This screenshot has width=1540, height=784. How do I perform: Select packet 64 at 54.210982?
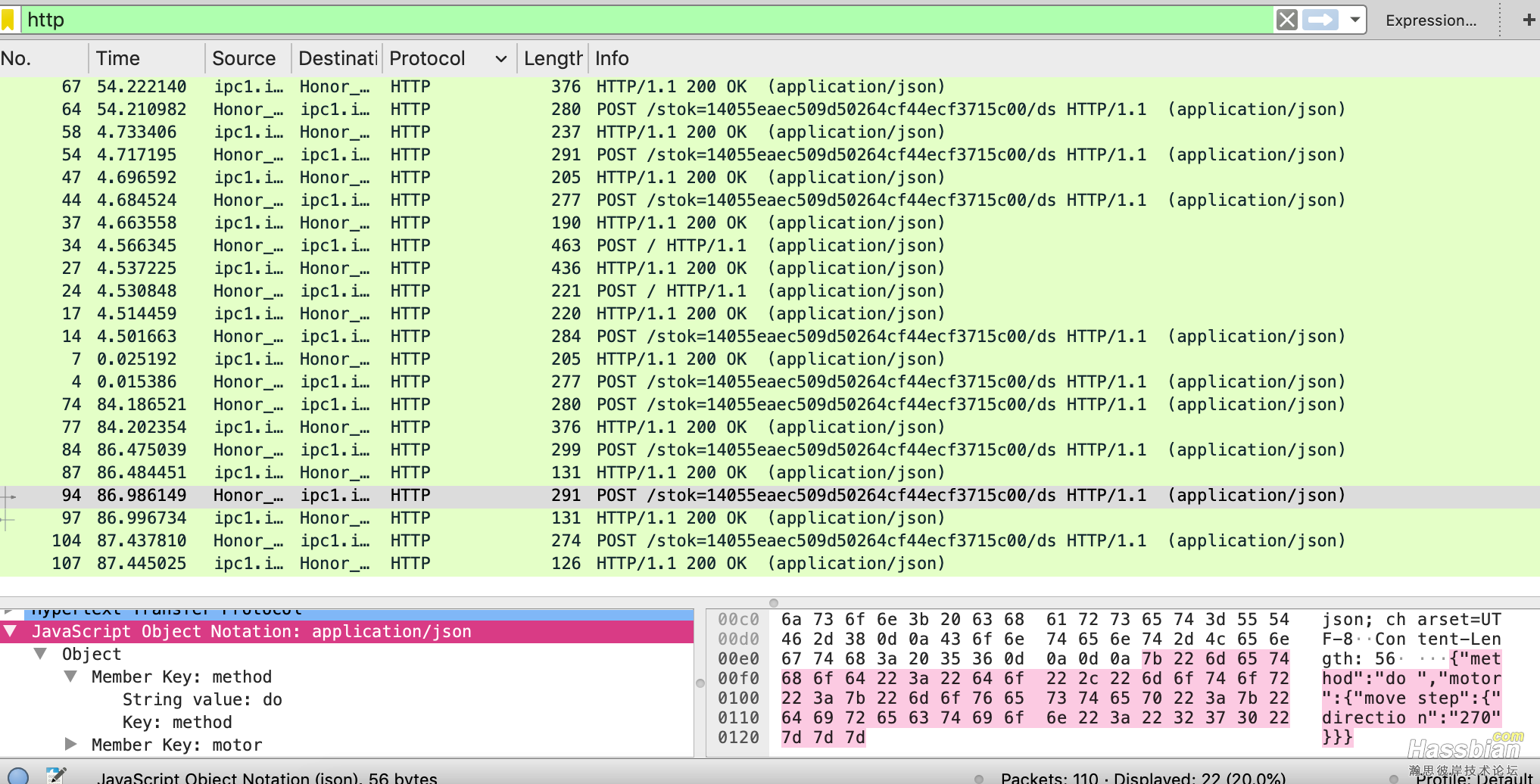tap(770, 110)
